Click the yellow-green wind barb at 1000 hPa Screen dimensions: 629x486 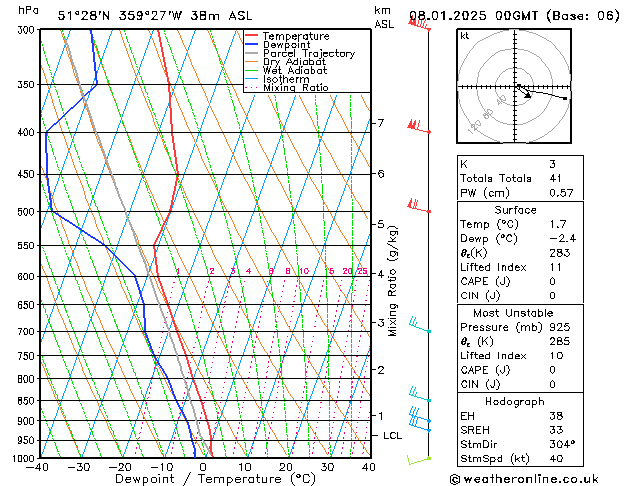pos(420,460)
